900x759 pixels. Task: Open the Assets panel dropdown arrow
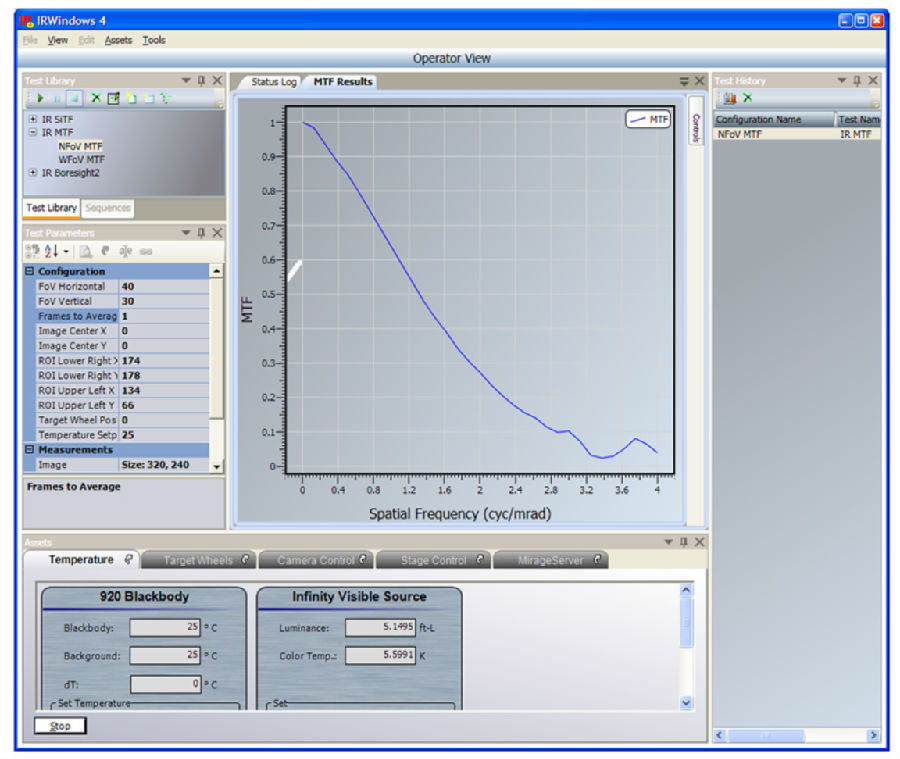pos(668,541)
